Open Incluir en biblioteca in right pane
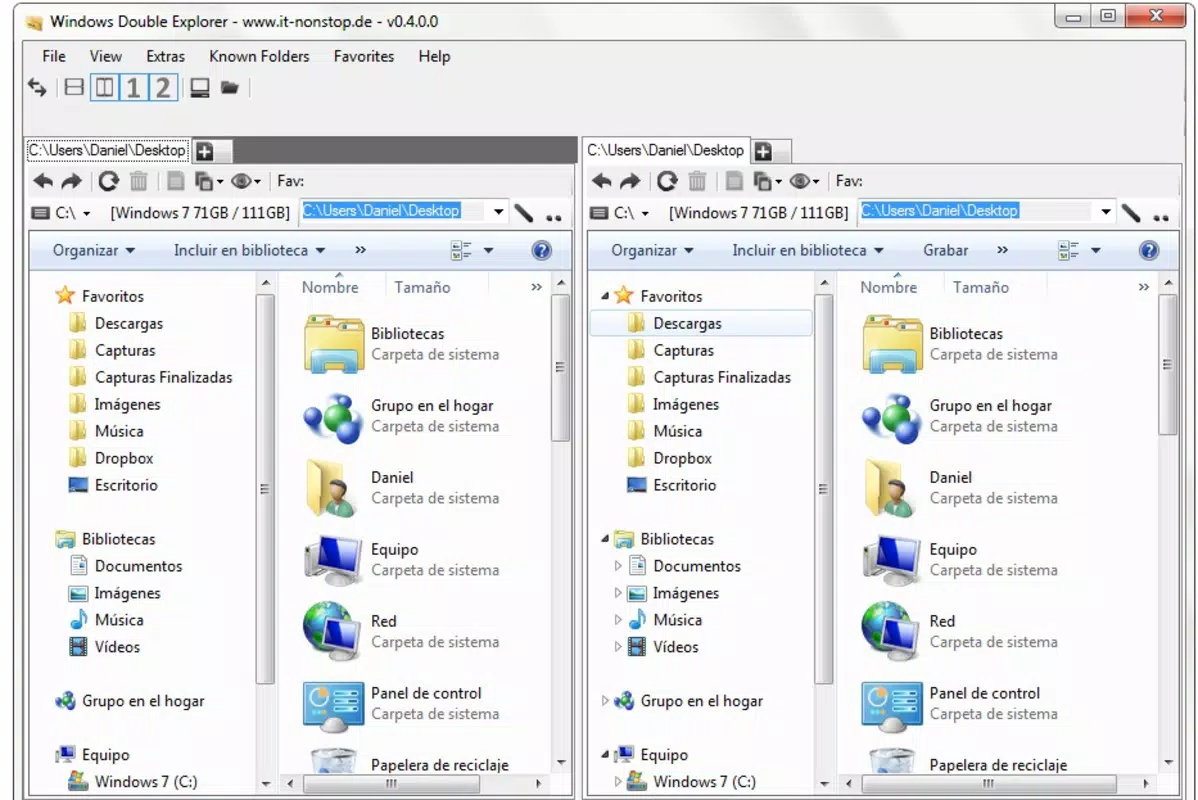 coord(808,251)
